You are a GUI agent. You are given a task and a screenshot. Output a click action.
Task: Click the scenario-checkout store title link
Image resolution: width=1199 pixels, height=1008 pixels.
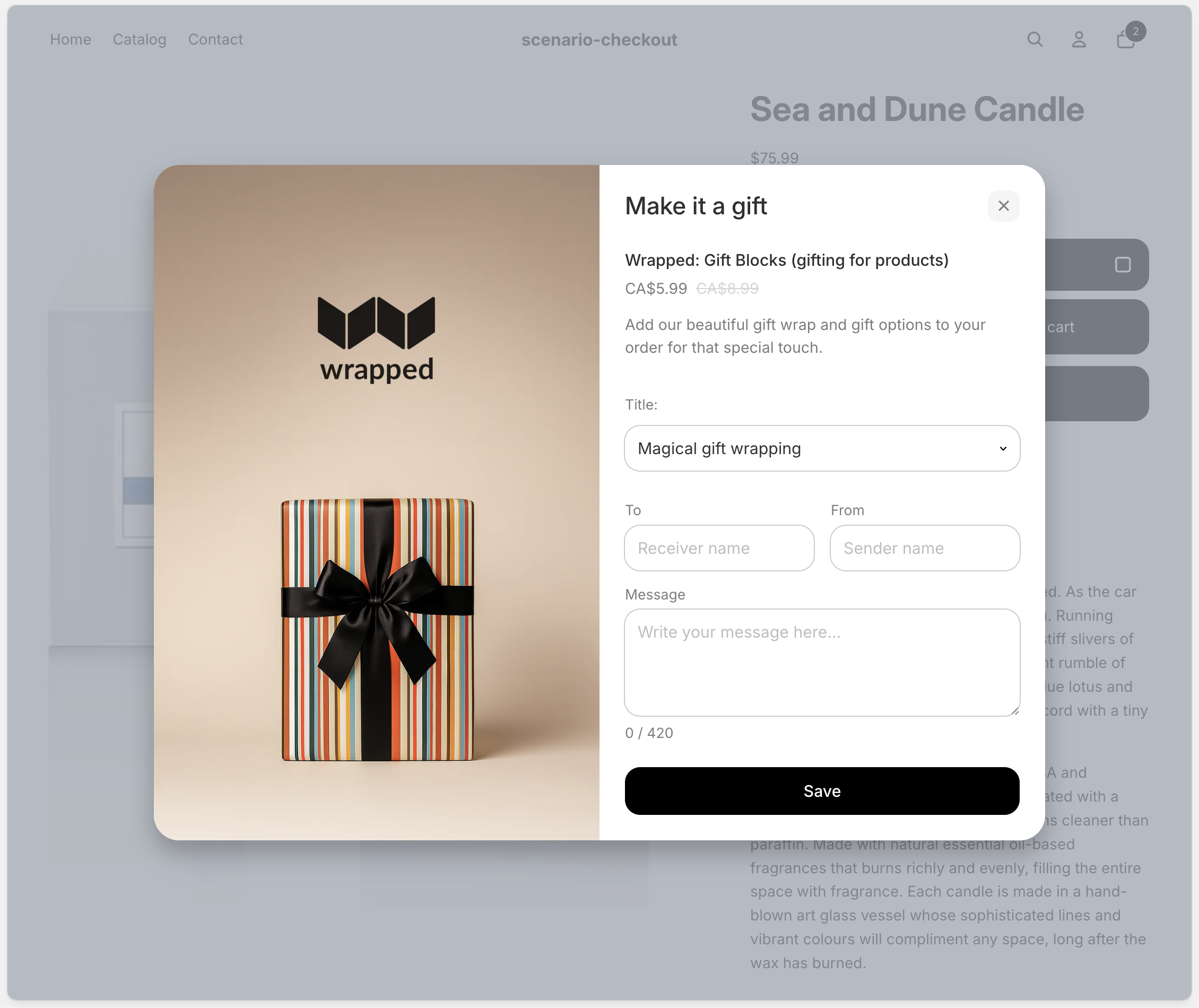click(x=599, y=39)
